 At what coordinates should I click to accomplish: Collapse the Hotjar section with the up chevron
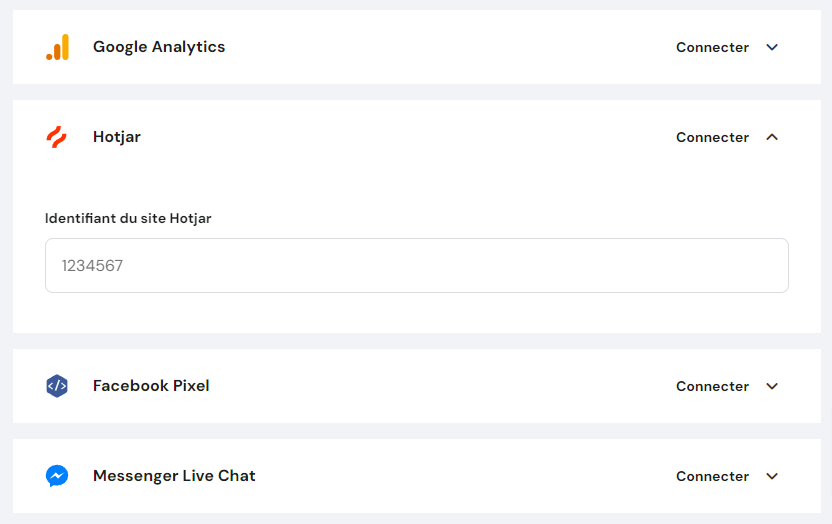point(772,137)
